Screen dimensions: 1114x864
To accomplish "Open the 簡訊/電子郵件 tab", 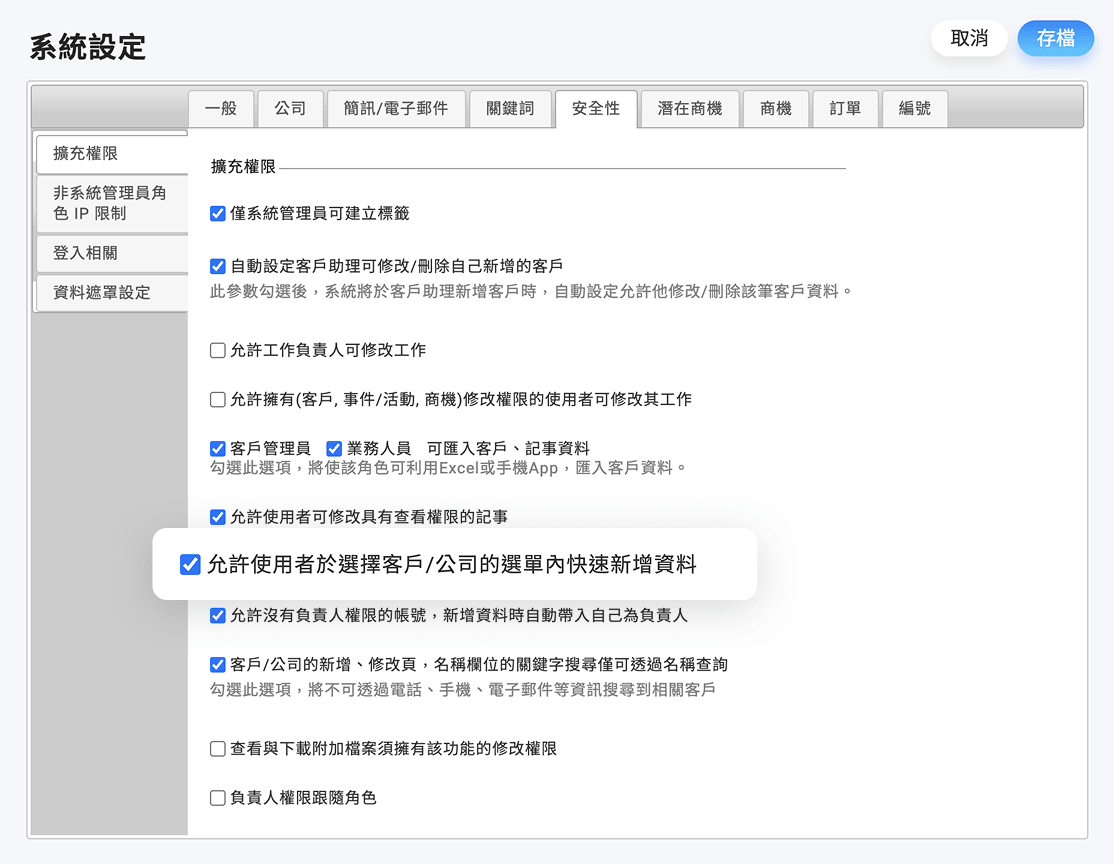I will 396,109.
